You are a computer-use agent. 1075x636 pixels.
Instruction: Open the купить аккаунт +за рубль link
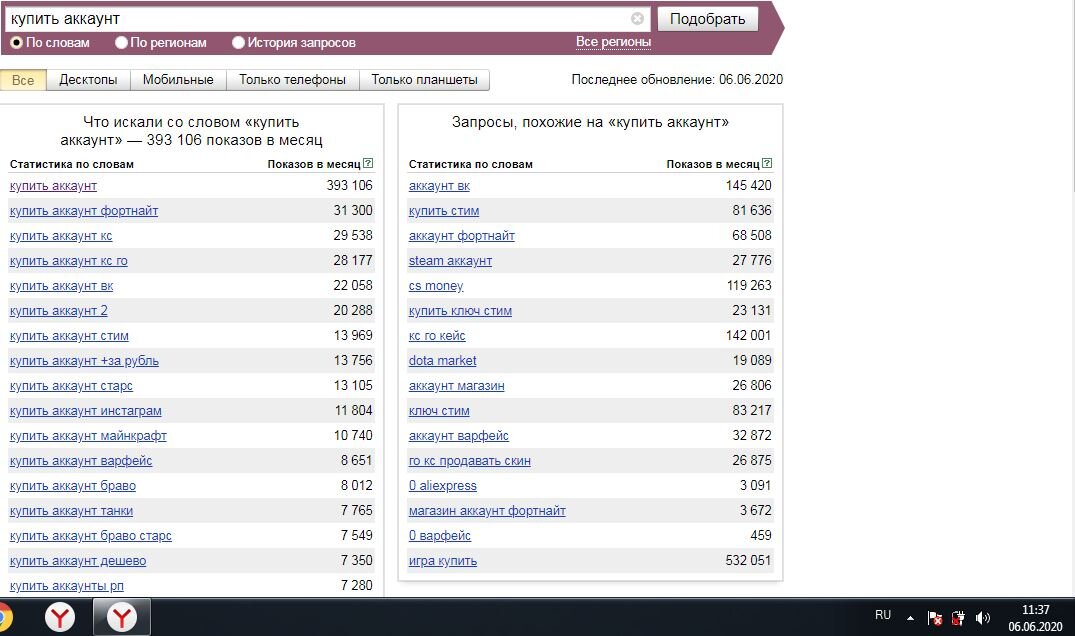click(84, 360)
